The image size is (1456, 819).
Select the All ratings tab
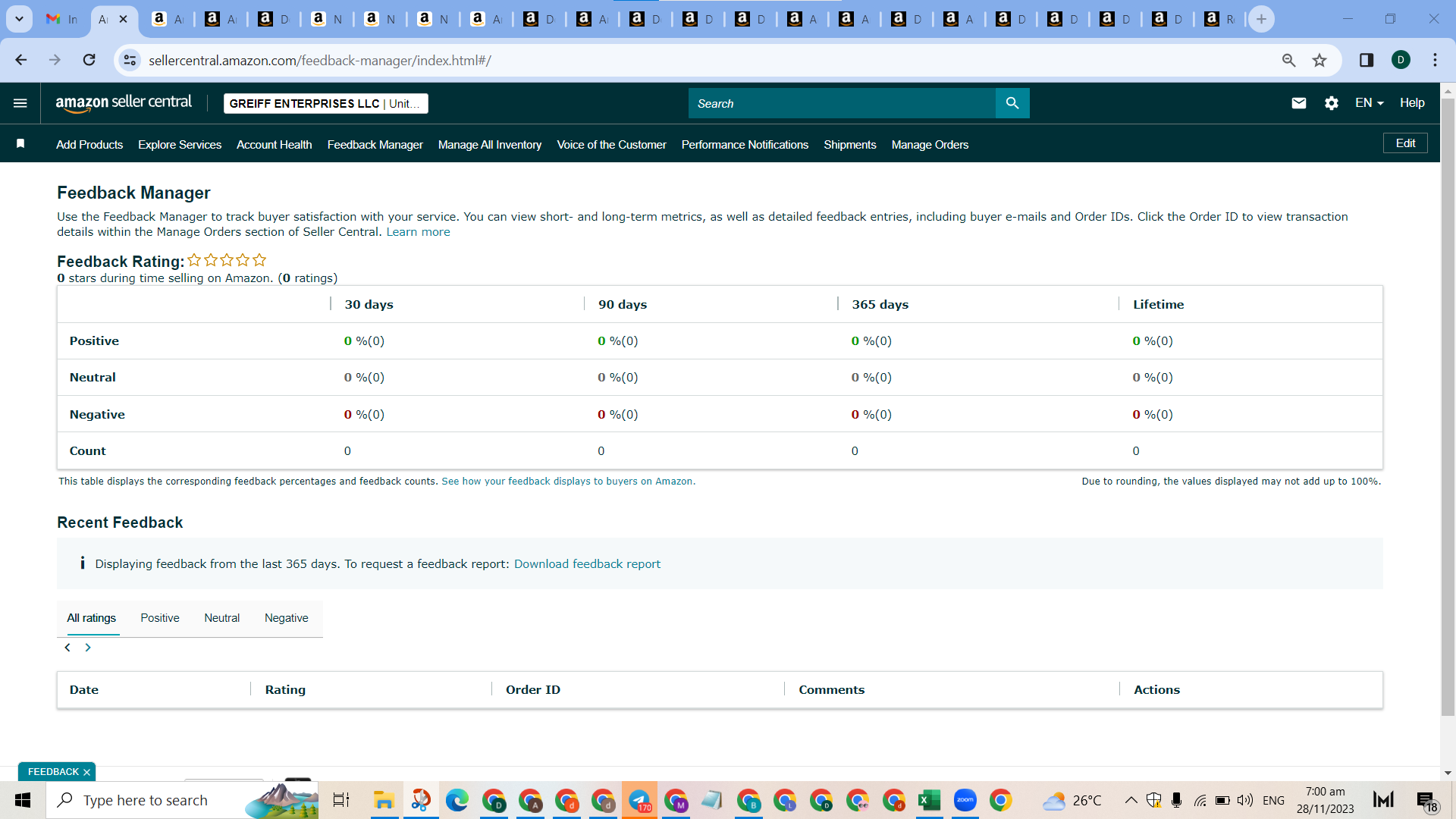[x=92, y=618]
